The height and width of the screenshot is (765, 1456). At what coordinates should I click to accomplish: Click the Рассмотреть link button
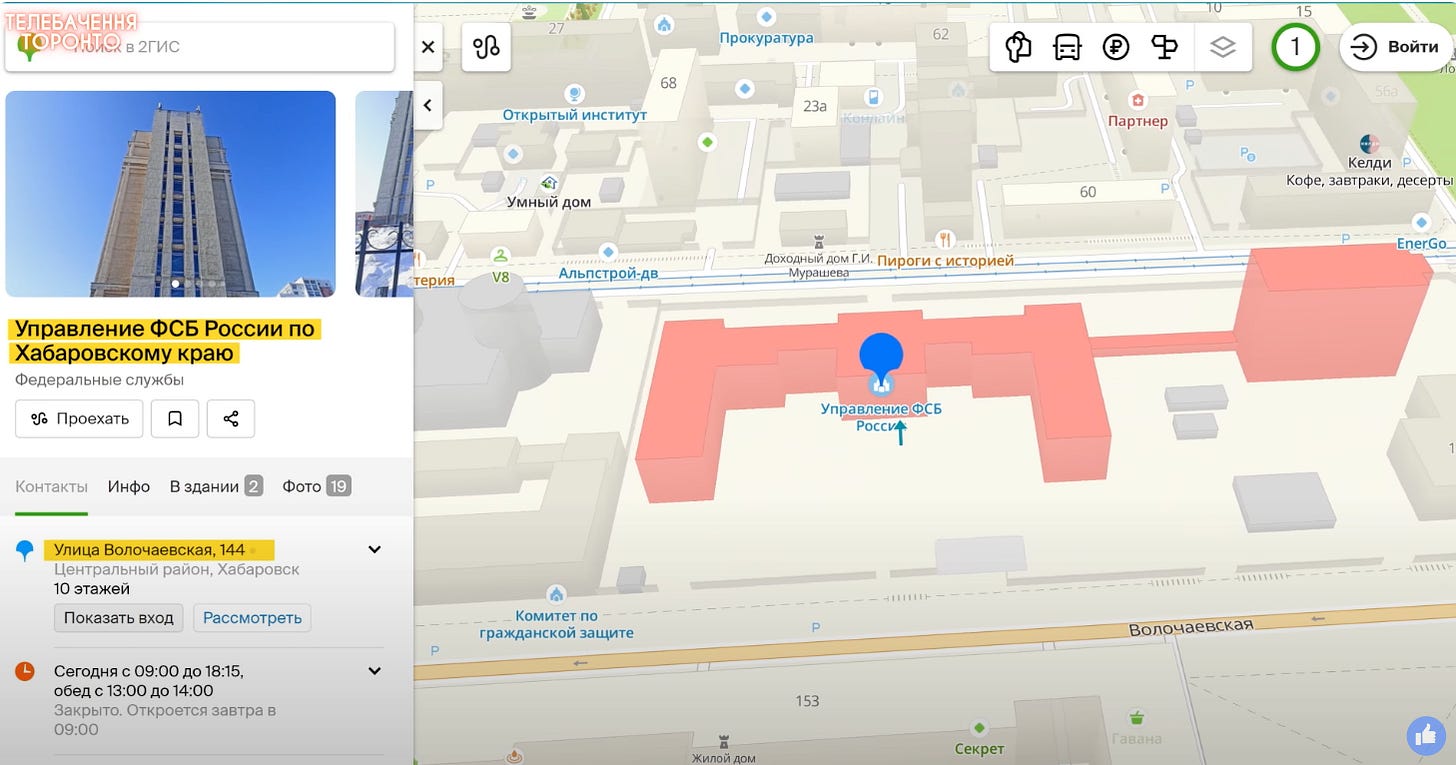252,618
